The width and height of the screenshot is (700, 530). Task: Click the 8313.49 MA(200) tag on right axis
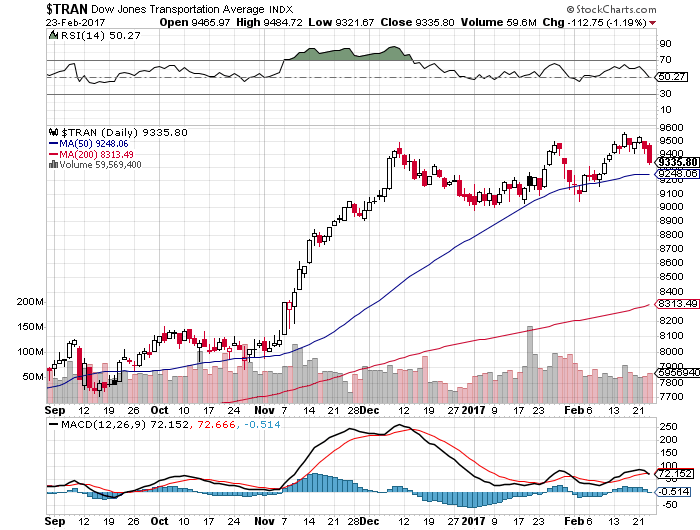click(678, 304)
